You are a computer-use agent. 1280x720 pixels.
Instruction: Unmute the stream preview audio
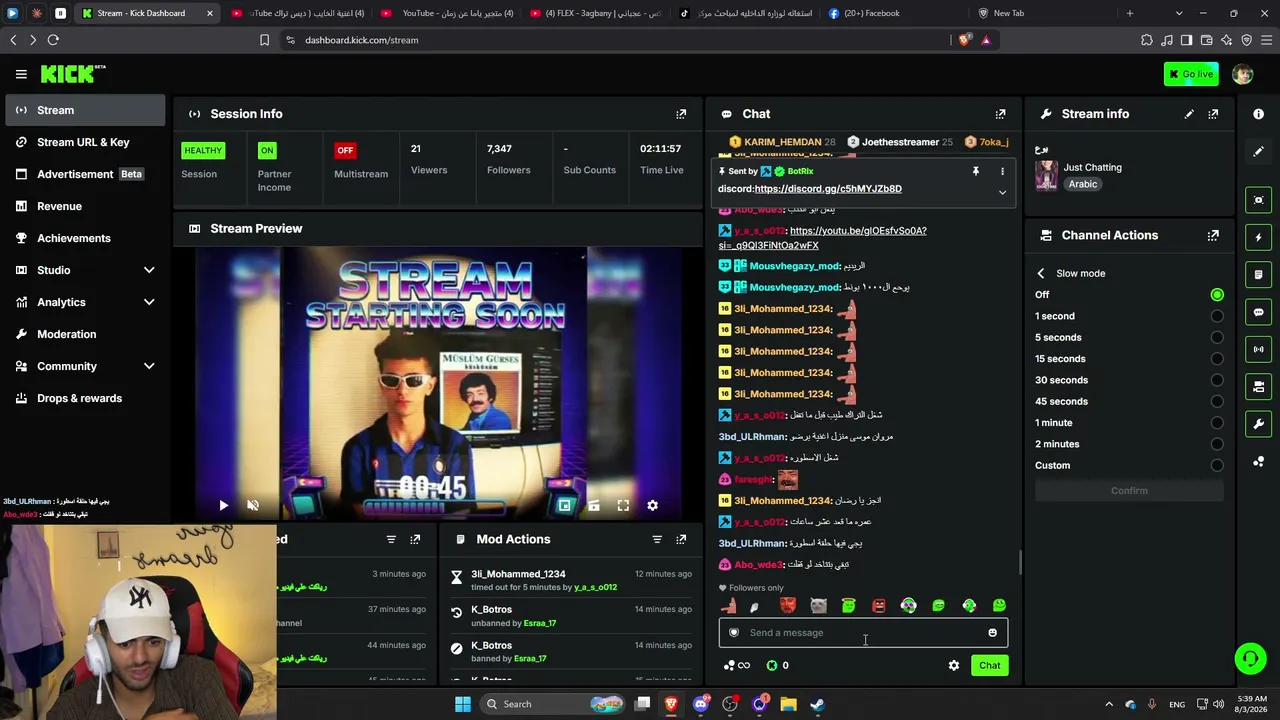tap(253, 506)
